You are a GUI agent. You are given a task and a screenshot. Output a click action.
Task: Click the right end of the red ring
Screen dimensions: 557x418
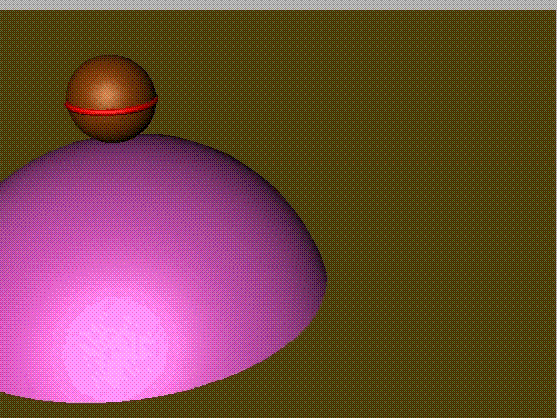click(154, 101)
